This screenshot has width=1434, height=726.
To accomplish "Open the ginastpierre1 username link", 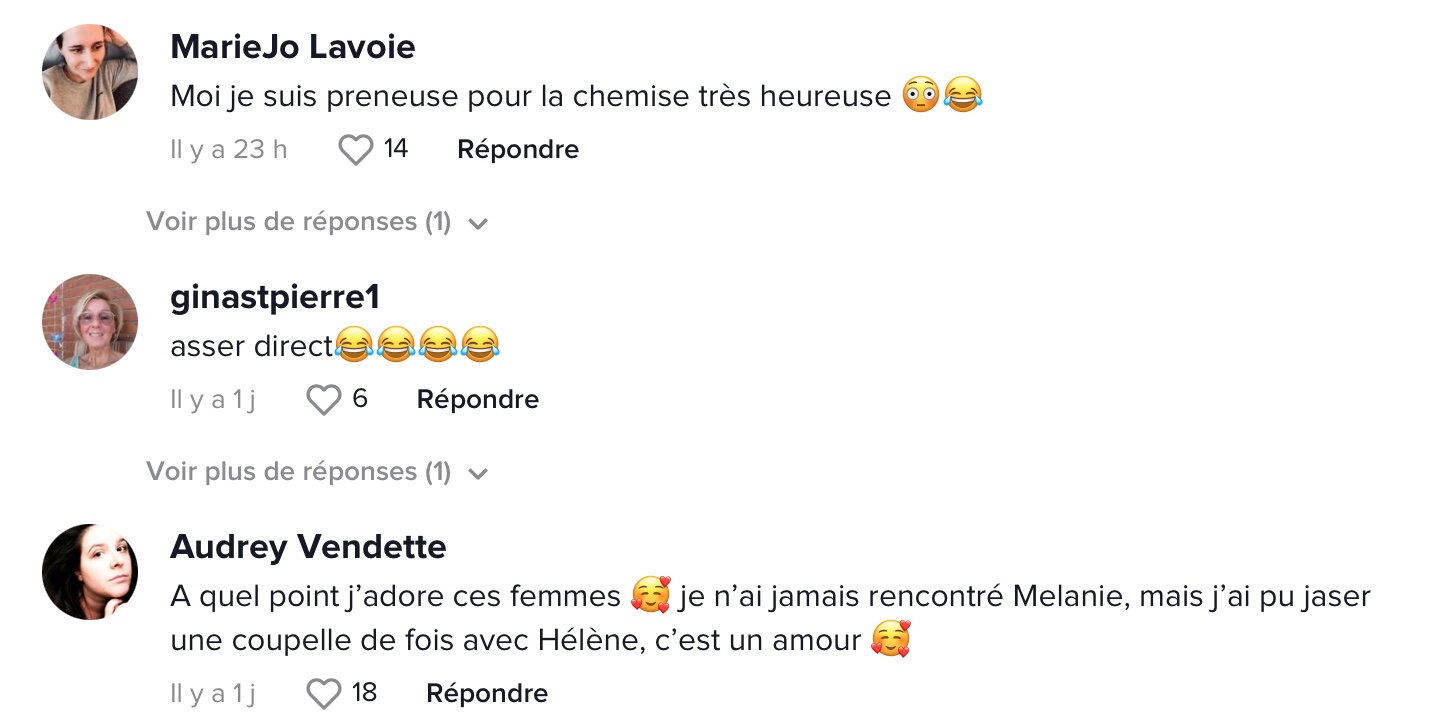I will (x=275, y=297).
